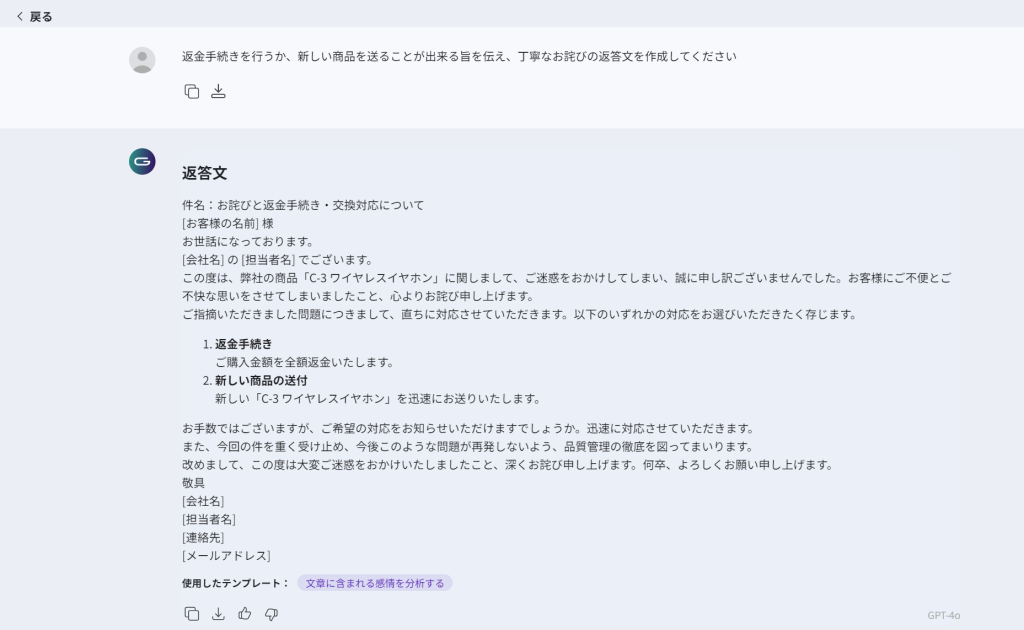
Task: Select the 返答文 heading
Action: click(204, 173)
